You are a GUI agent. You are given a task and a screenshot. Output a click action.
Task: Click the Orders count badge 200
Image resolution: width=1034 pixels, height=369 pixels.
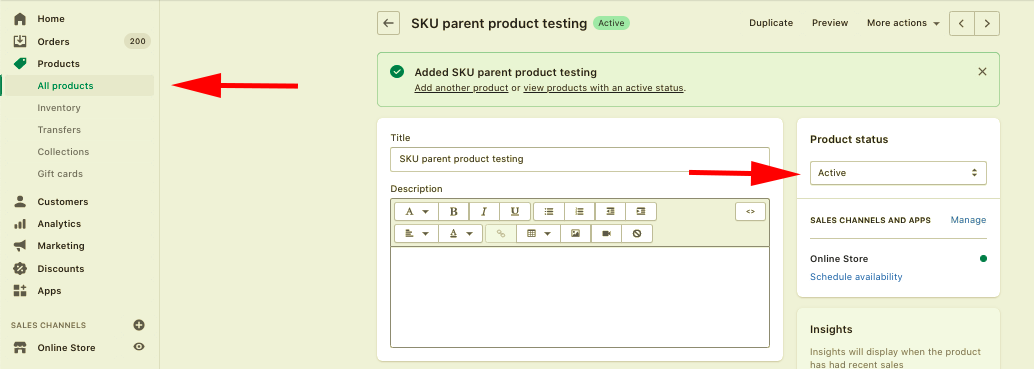point(137,42)
